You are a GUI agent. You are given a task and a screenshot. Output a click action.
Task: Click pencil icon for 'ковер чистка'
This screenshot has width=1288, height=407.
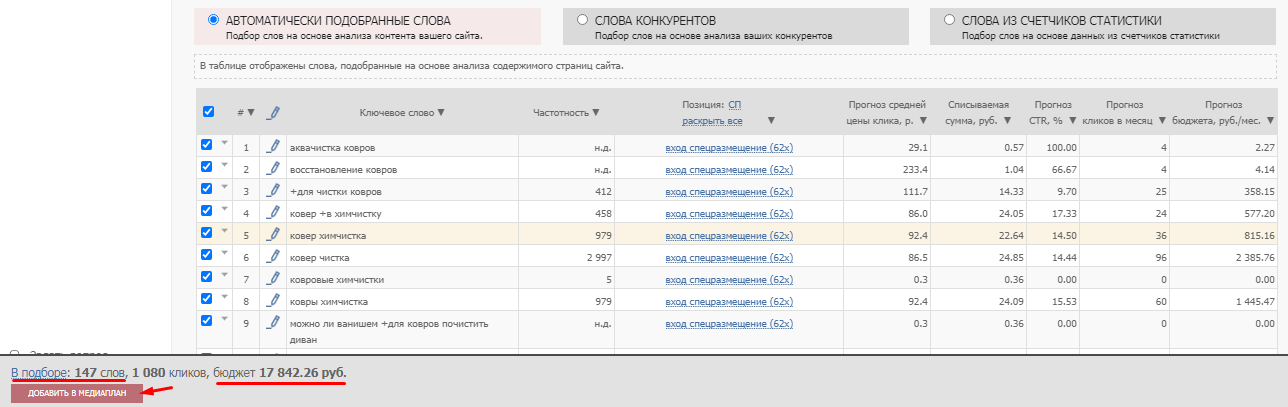click(x=273, y=257)
